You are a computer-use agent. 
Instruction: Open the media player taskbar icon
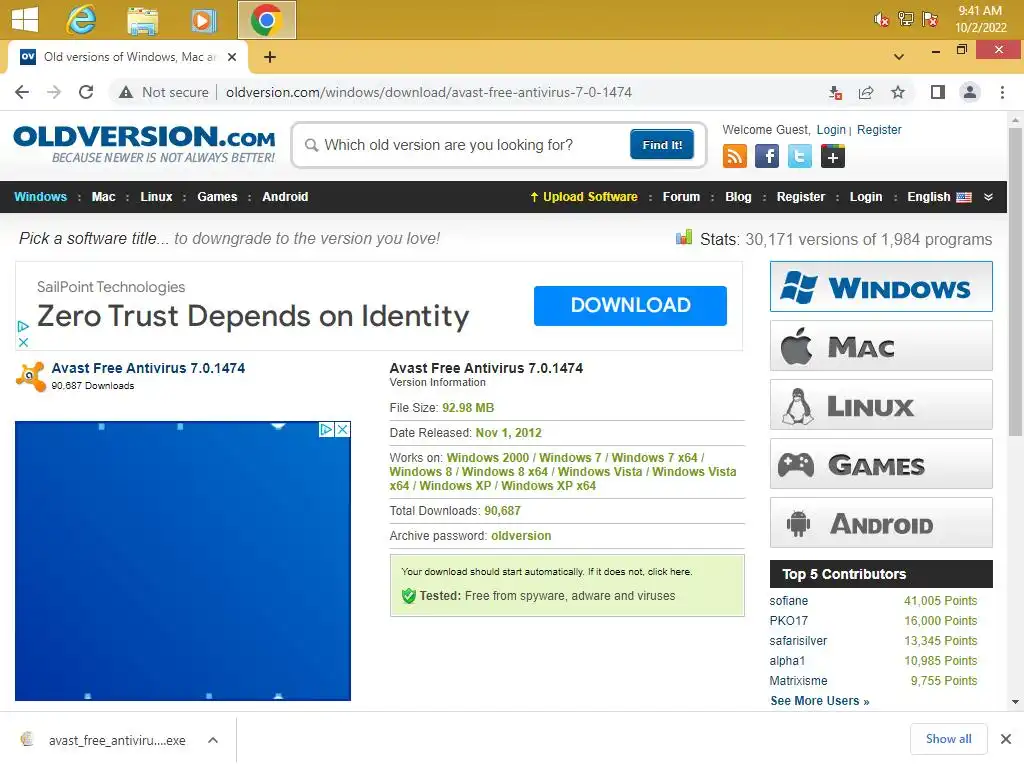203,20
